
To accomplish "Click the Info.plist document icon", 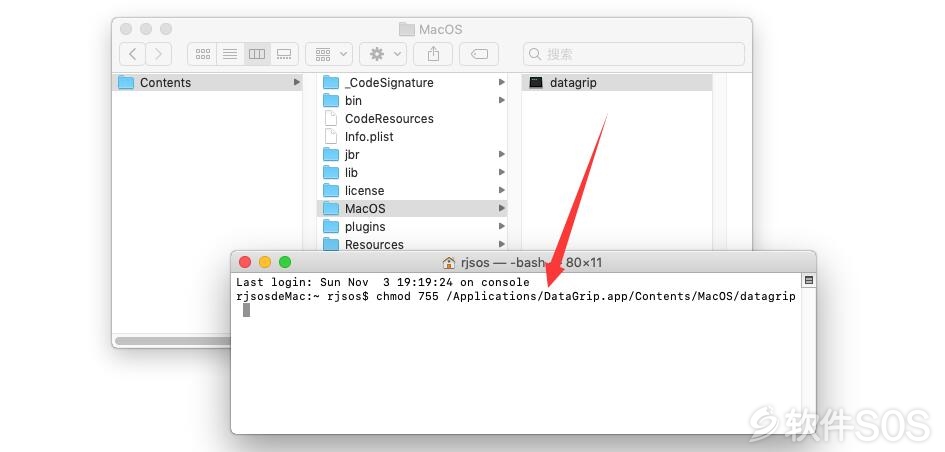I will [330, 136].
